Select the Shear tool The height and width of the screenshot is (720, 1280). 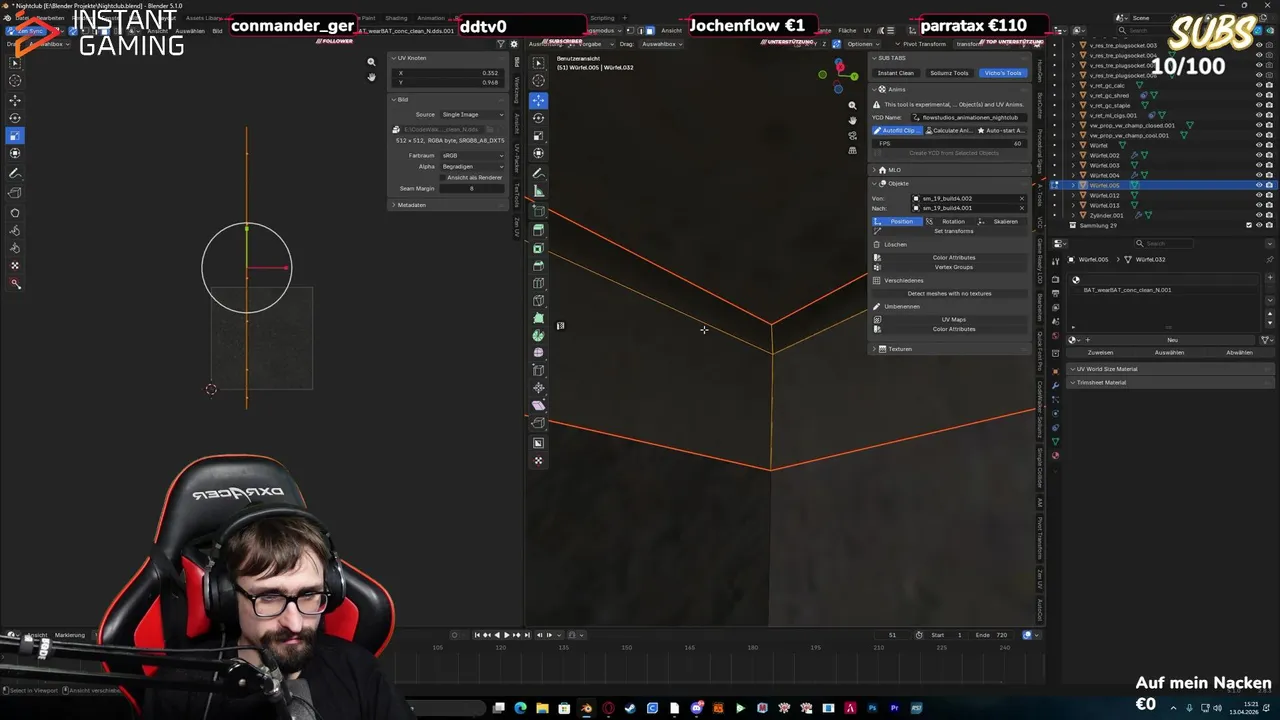[538, 405]
